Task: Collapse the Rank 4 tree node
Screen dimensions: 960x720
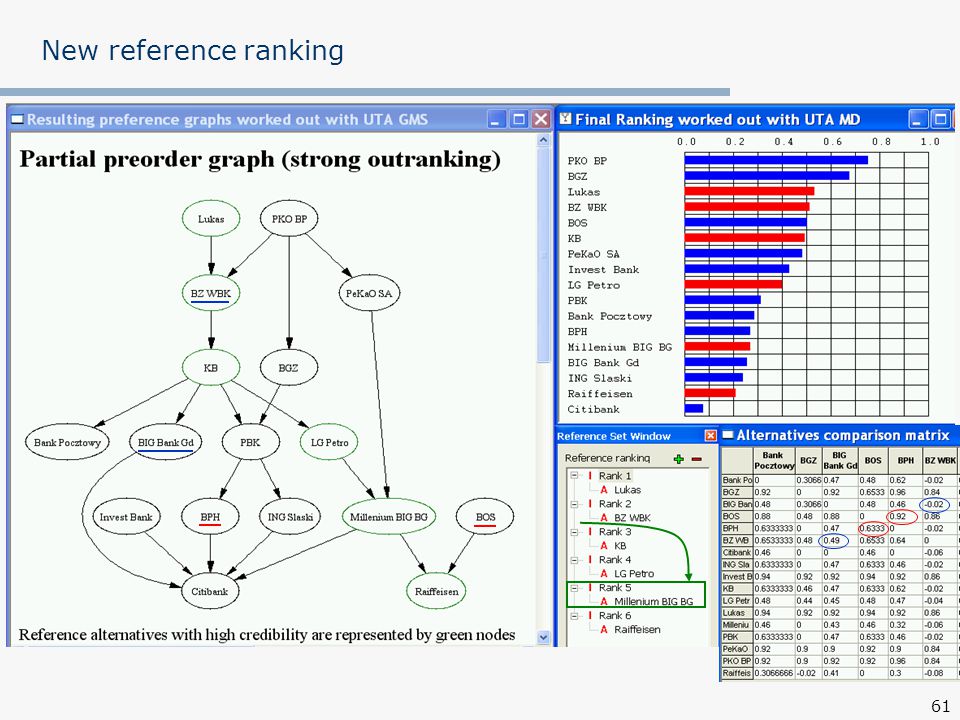Action: point(574,560)
